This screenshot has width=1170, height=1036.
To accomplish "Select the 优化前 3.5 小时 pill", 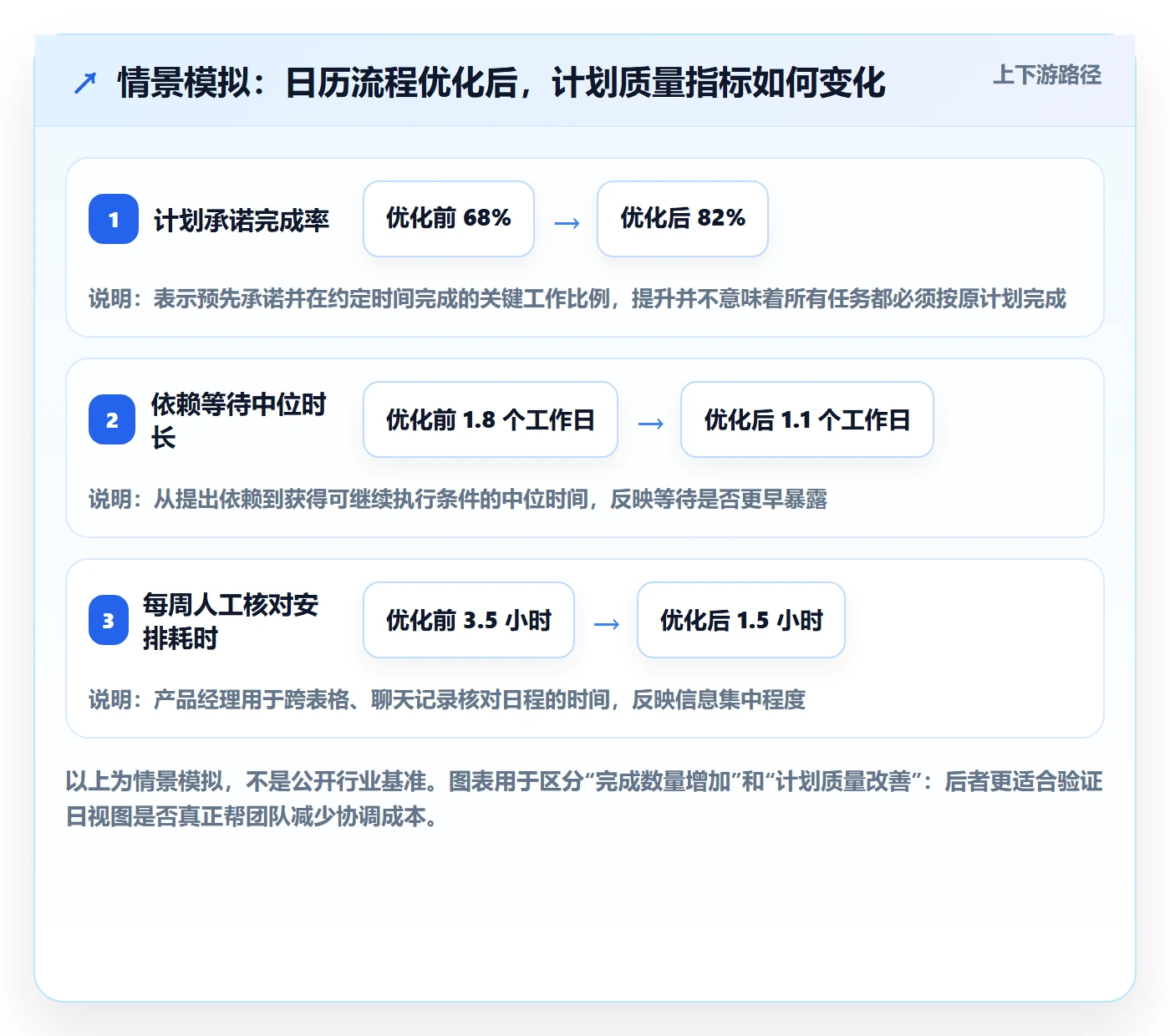I will (x=469, y=620).
